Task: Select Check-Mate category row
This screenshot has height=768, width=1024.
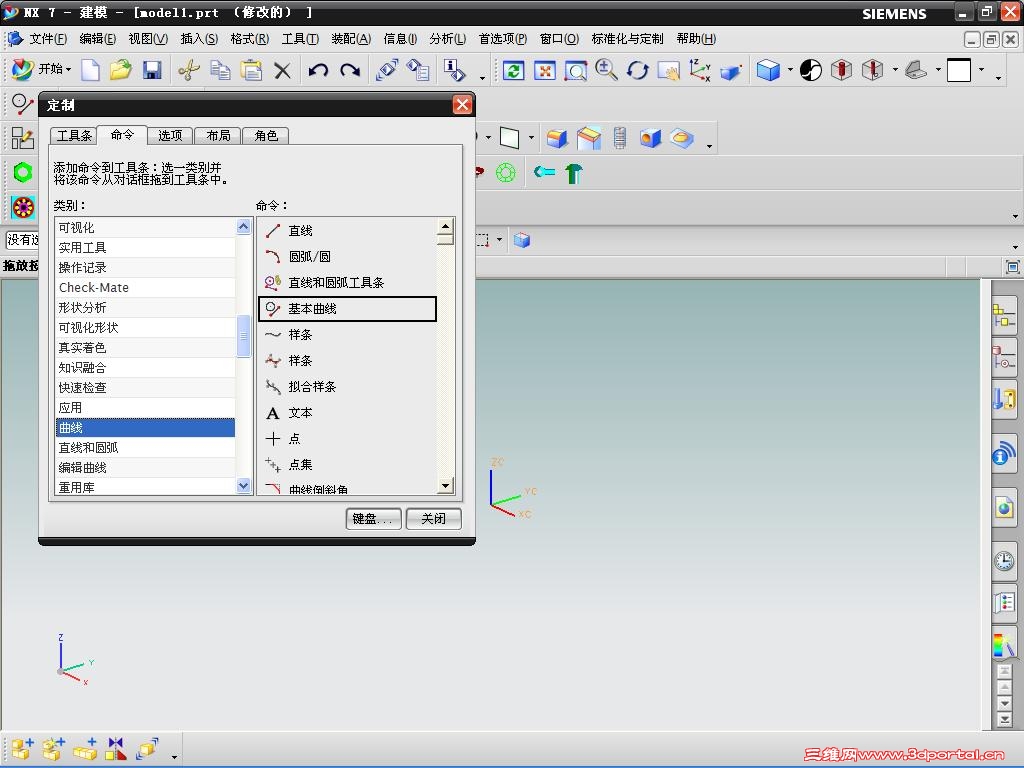Action: (145, 287)
